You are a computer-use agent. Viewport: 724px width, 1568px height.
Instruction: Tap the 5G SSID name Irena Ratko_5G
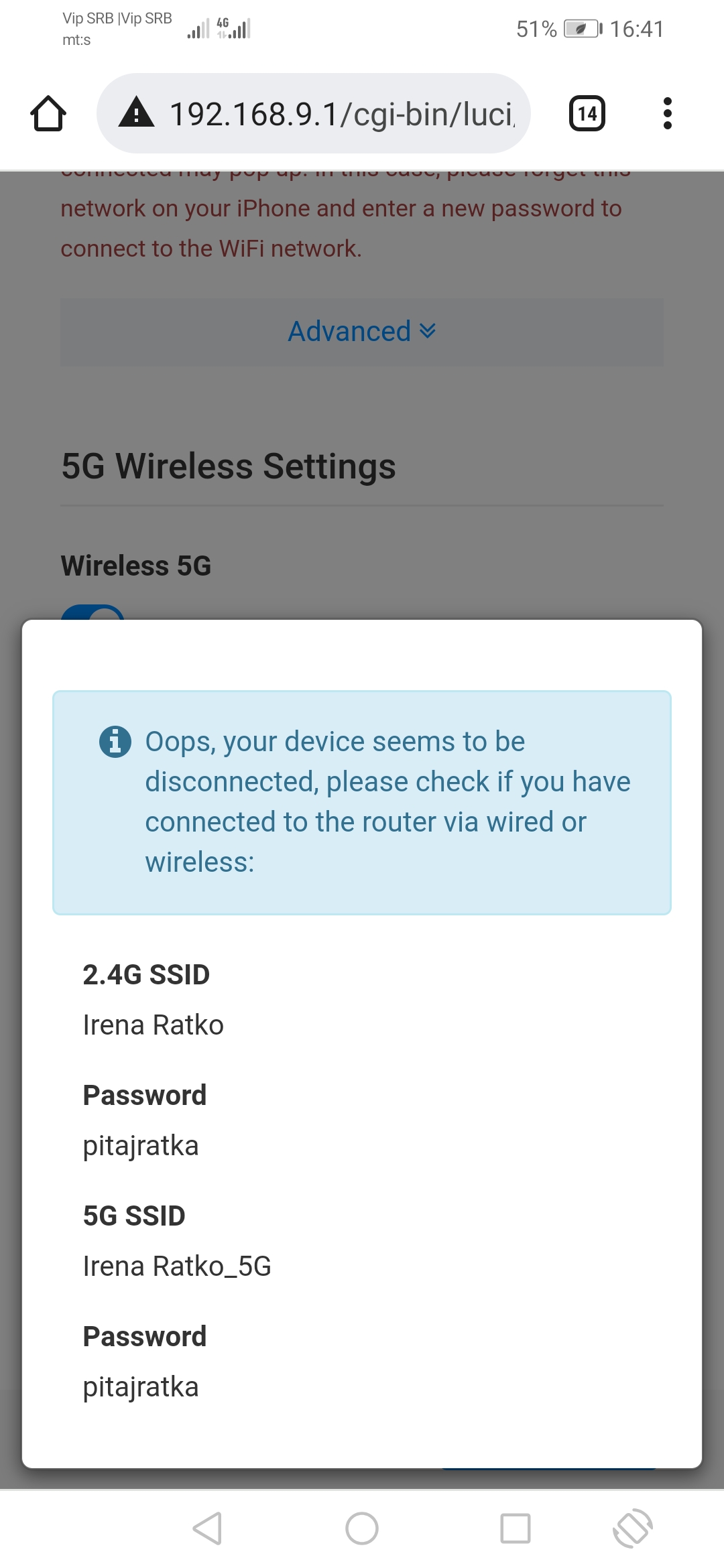tap(177, 1266)
